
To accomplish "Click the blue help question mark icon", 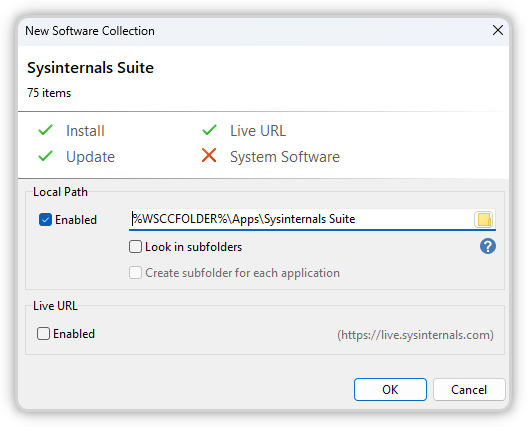I will (487, 246).
